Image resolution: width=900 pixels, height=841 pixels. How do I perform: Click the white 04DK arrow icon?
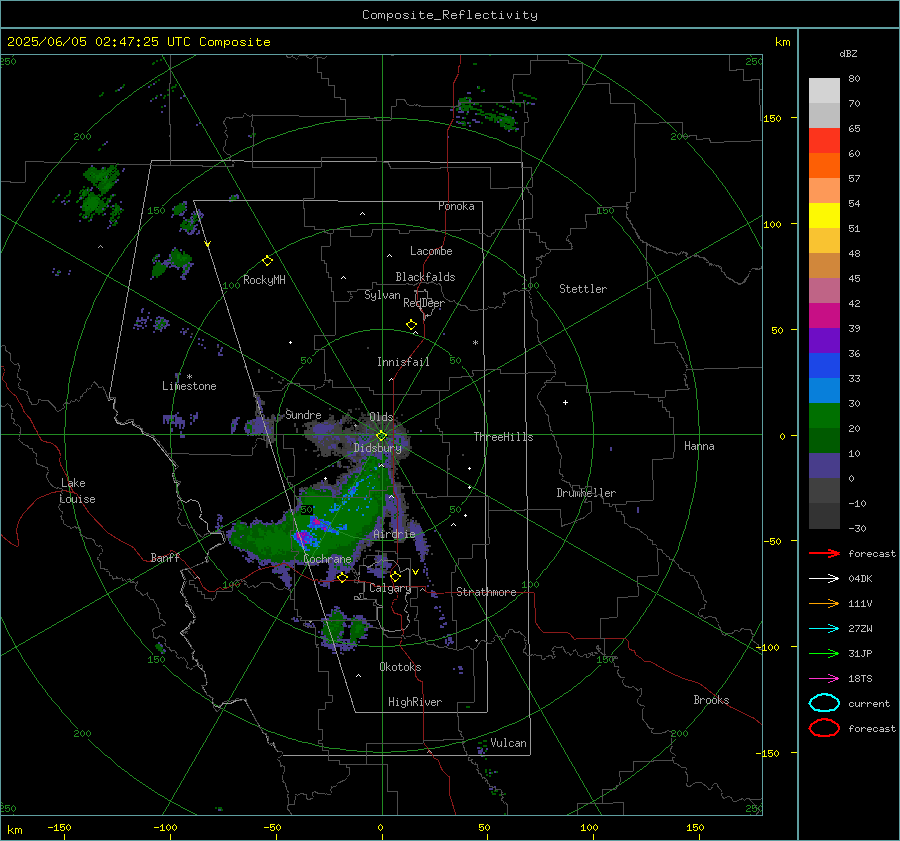pyautogui.click(x=824, y=578)
